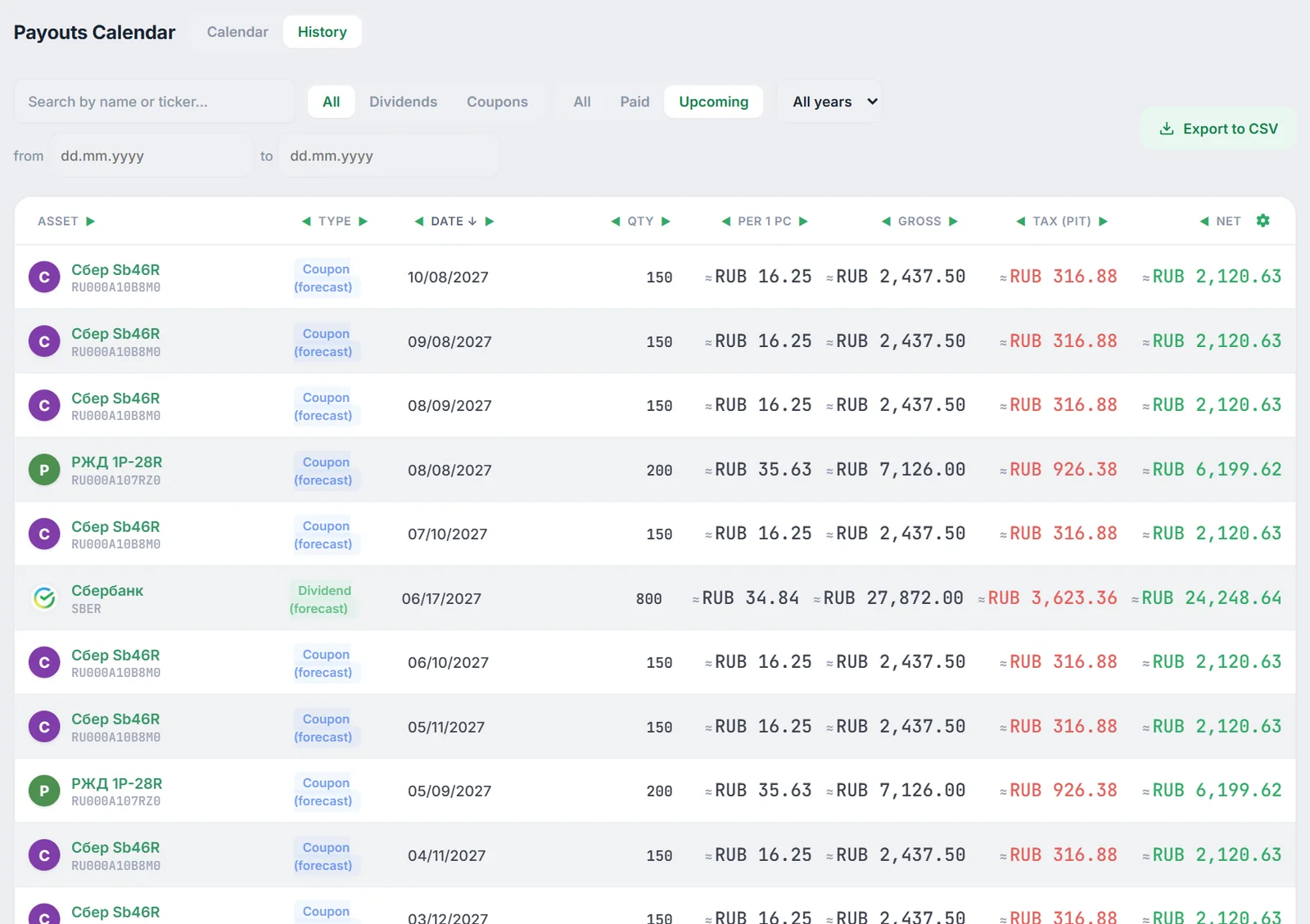Image resolution: width=1310 pixels, height=924 pixels.
Task: Show All payout statuses
Action: click(x=582, y=101)
